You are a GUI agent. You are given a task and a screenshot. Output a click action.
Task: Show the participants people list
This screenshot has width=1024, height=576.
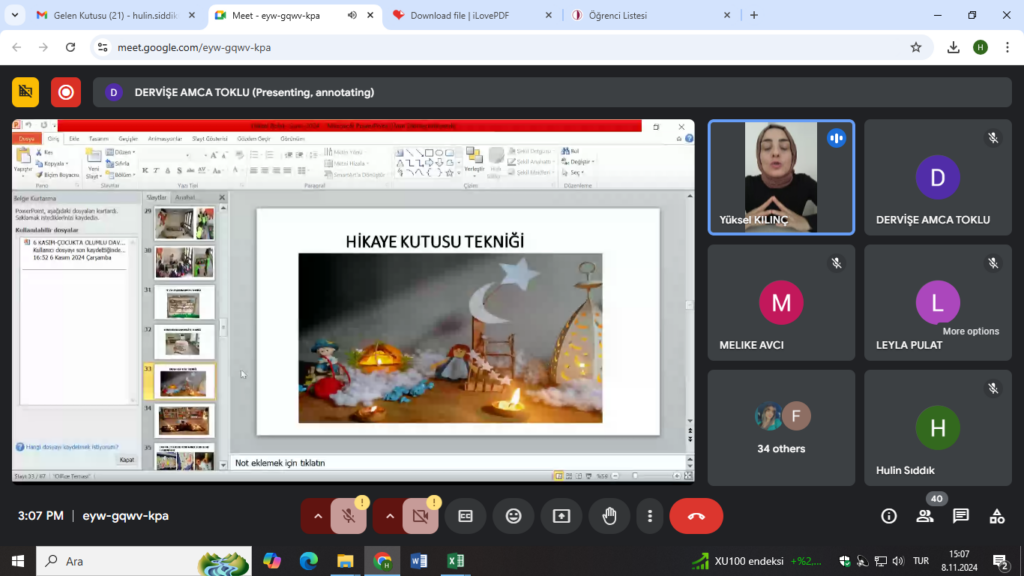pyautogui.click(x=925, y=516)
